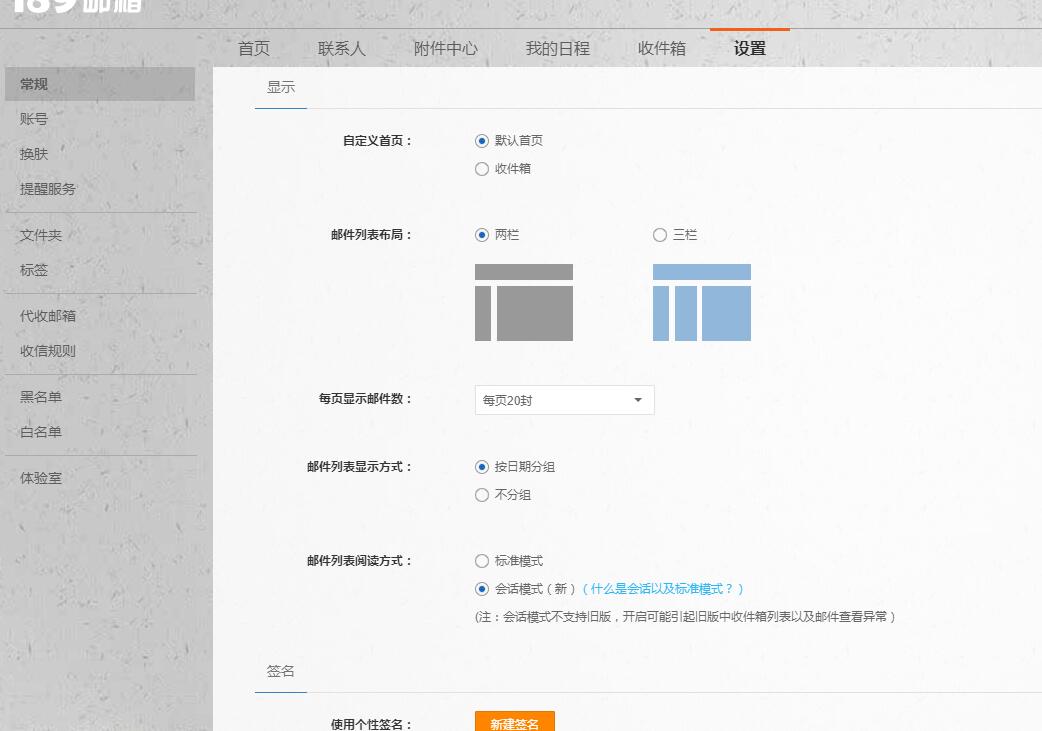Click the 189 mailbox logo
Image resolution: width=1042 pixels, height=731 pixels.
pos(76,6)
